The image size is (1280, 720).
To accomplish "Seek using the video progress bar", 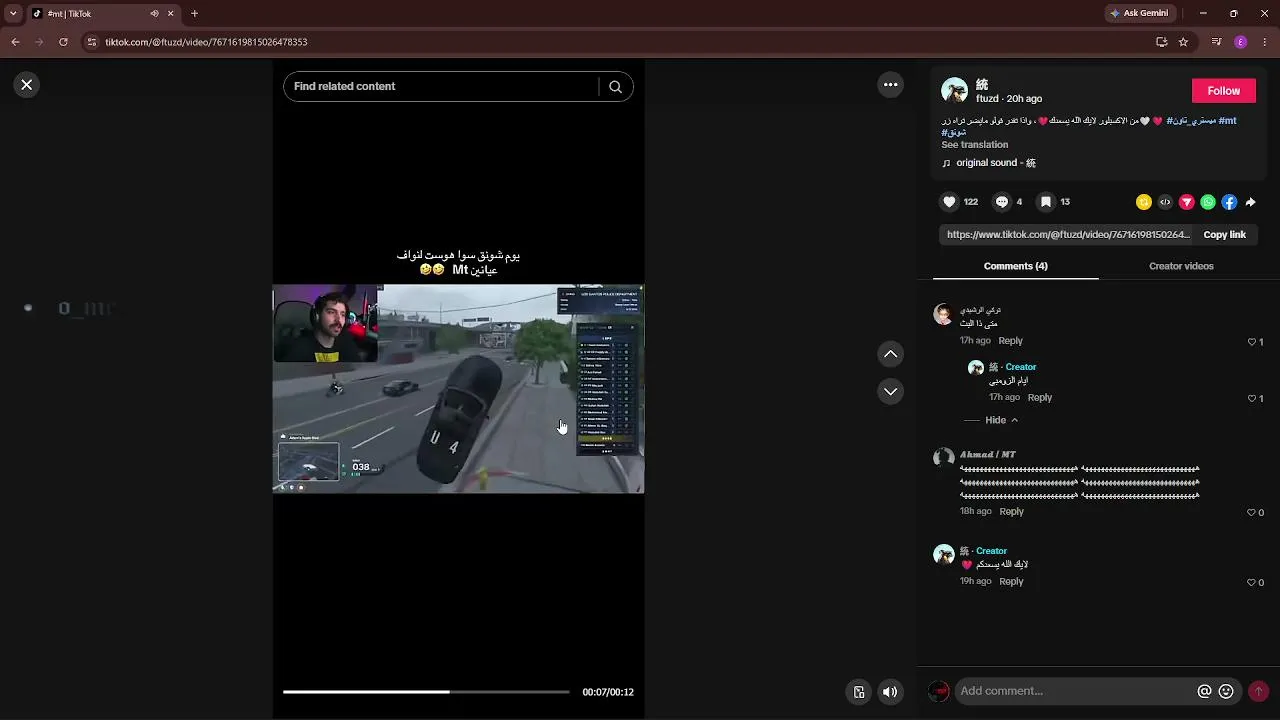I will (x=426, y=692).
